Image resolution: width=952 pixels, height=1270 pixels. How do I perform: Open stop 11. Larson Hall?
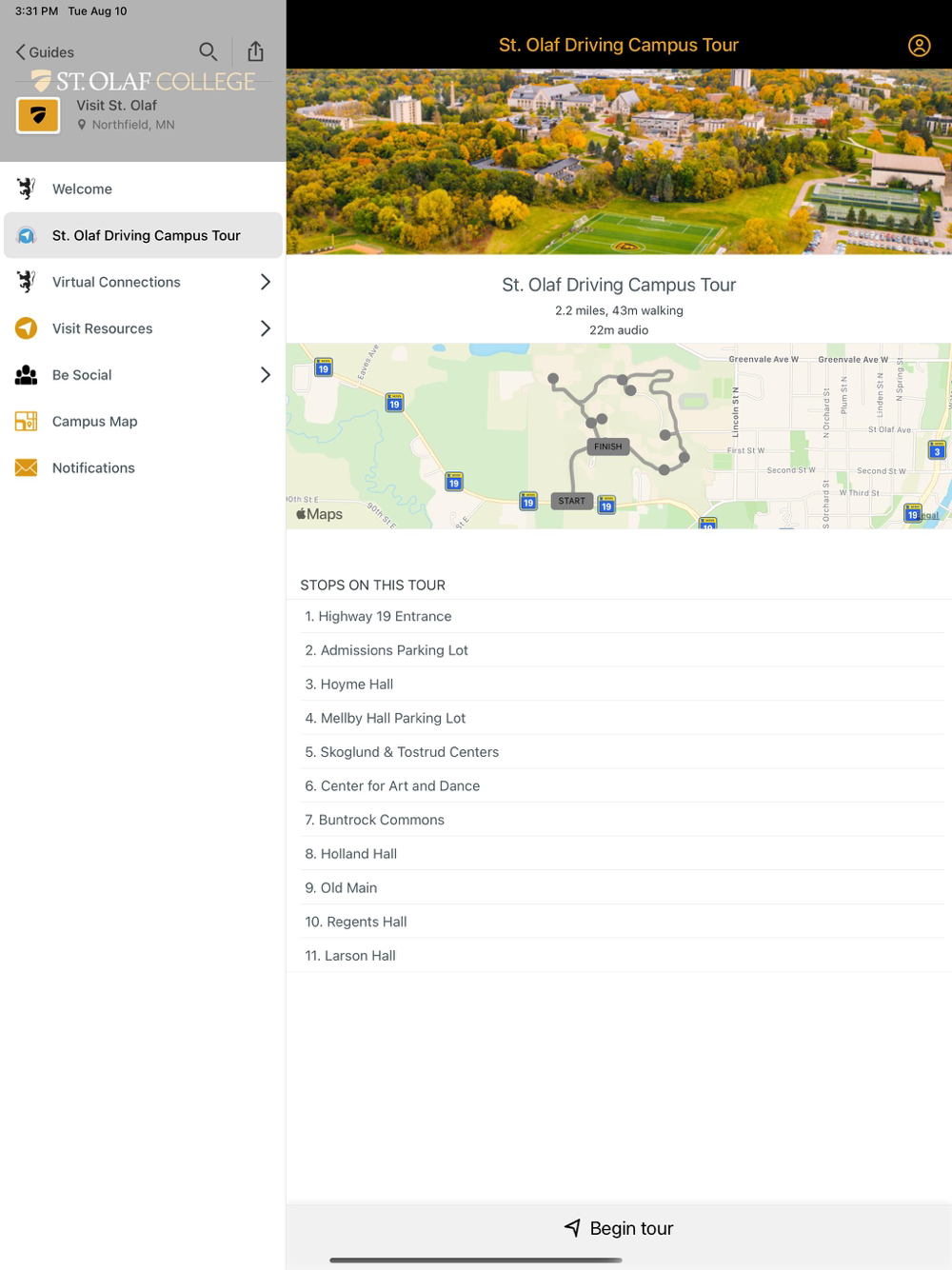(619, 956)
